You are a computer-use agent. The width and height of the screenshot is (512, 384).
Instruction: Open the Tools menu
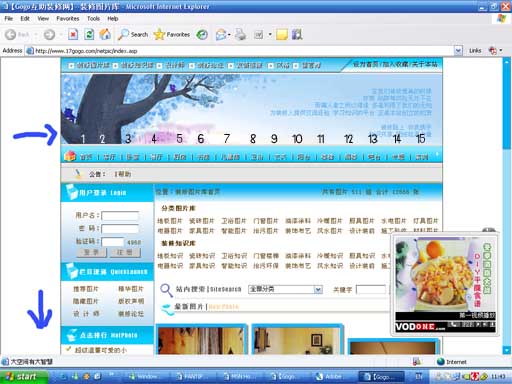pyautogui.click(x=93, y=19)
